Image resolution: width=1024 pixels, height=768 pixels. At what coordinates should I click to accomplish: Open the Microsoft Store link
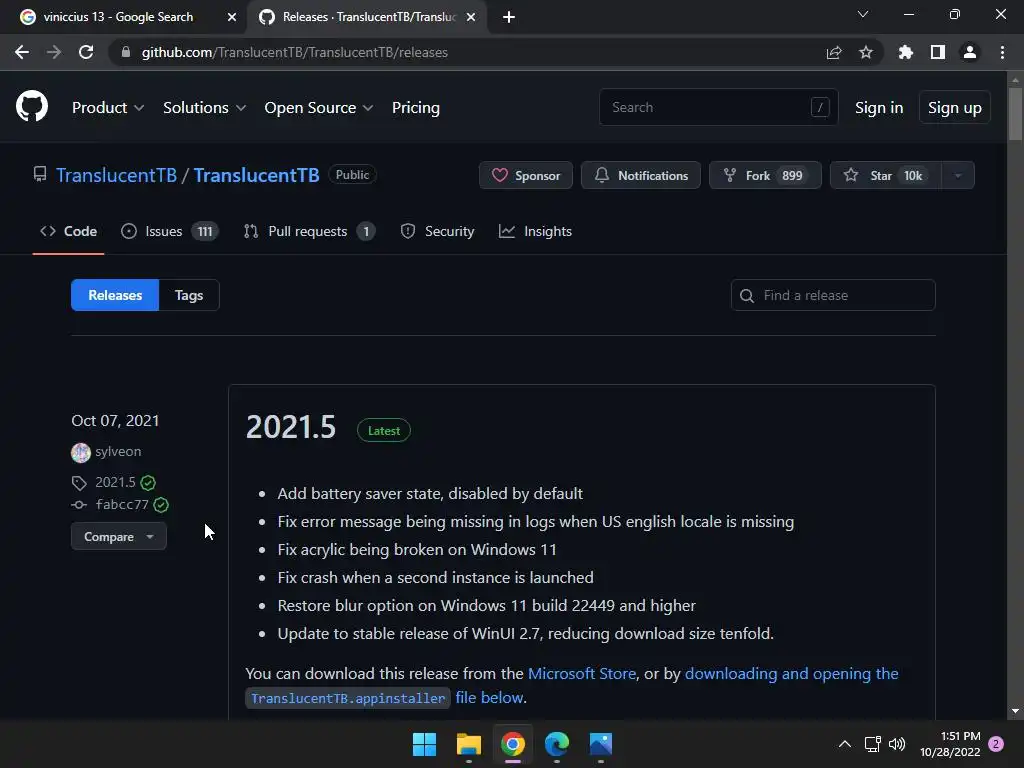pyautogui.click(x=582, y=673)
